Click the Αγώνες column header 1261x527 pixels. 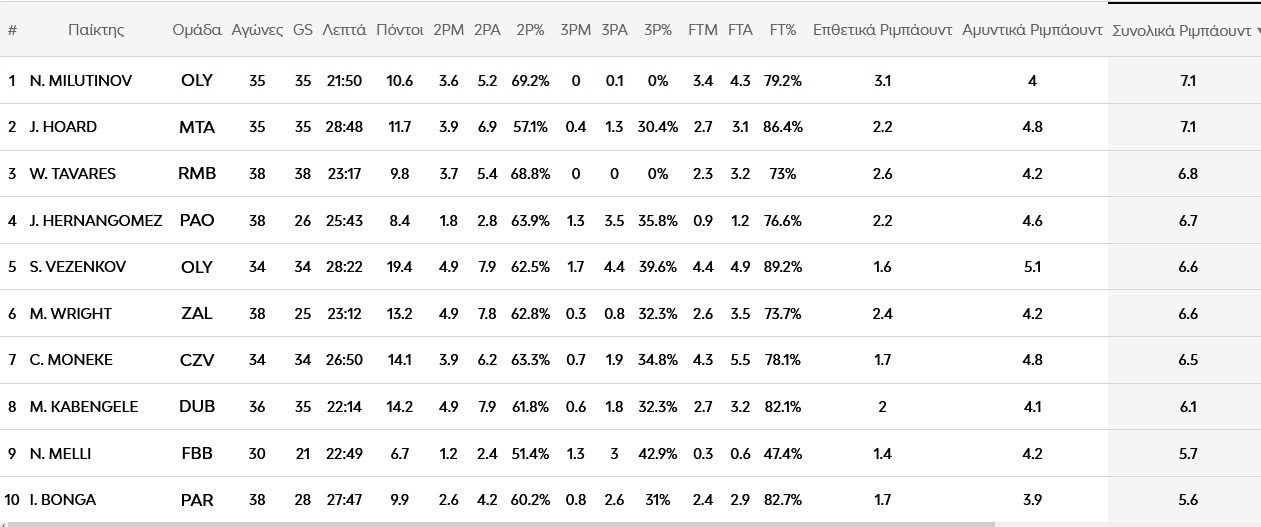point(257,30)
